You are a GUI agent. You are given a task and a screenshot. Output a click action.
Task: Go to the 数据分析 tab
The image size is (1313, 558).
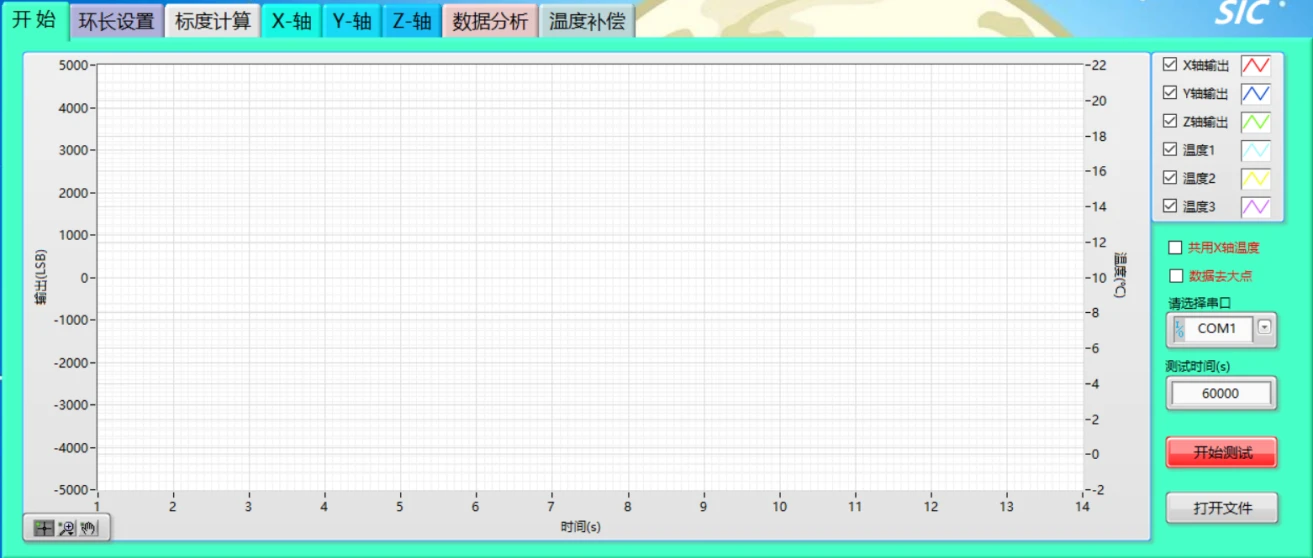tap(490, 21)
